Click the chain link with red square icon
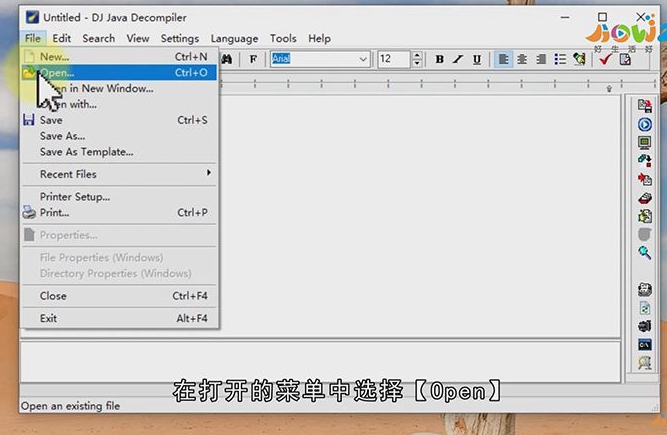 [644, 161]
